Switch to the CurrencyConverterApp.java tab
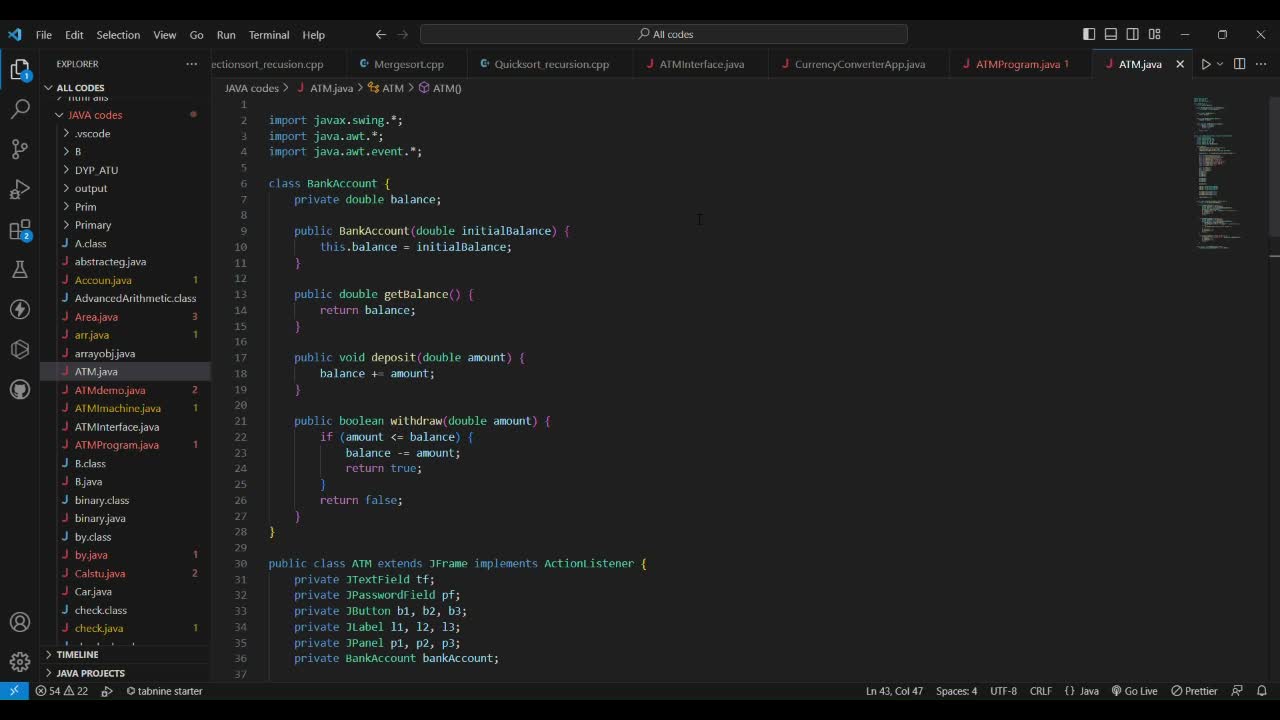Image resolution: width=1280 pixels, height=720 pixels. pos(859,64)
